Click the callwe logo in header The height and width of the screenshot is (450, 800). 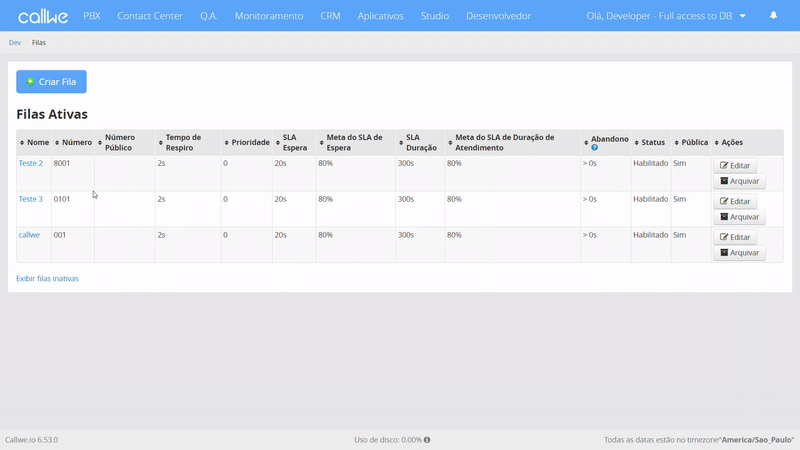pos(43,16)
